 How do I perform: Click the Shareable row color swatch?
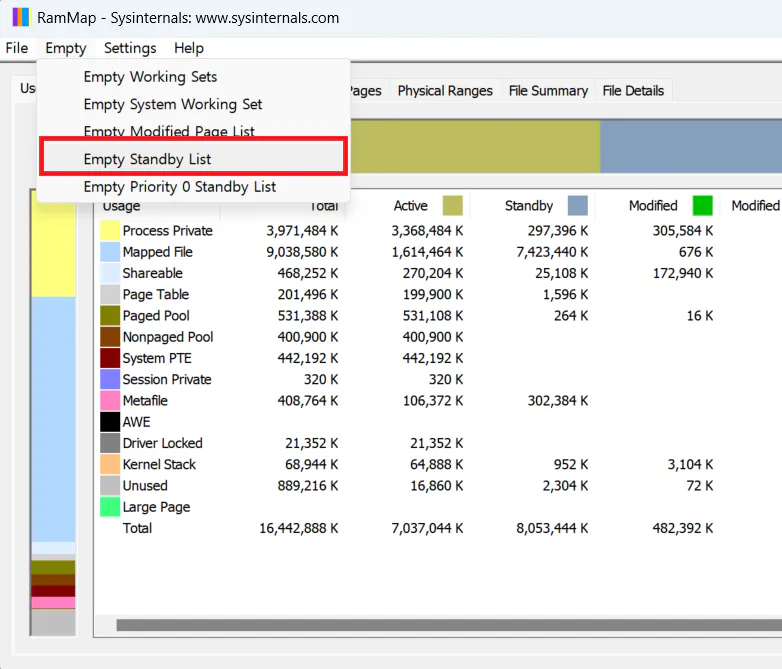110,273
